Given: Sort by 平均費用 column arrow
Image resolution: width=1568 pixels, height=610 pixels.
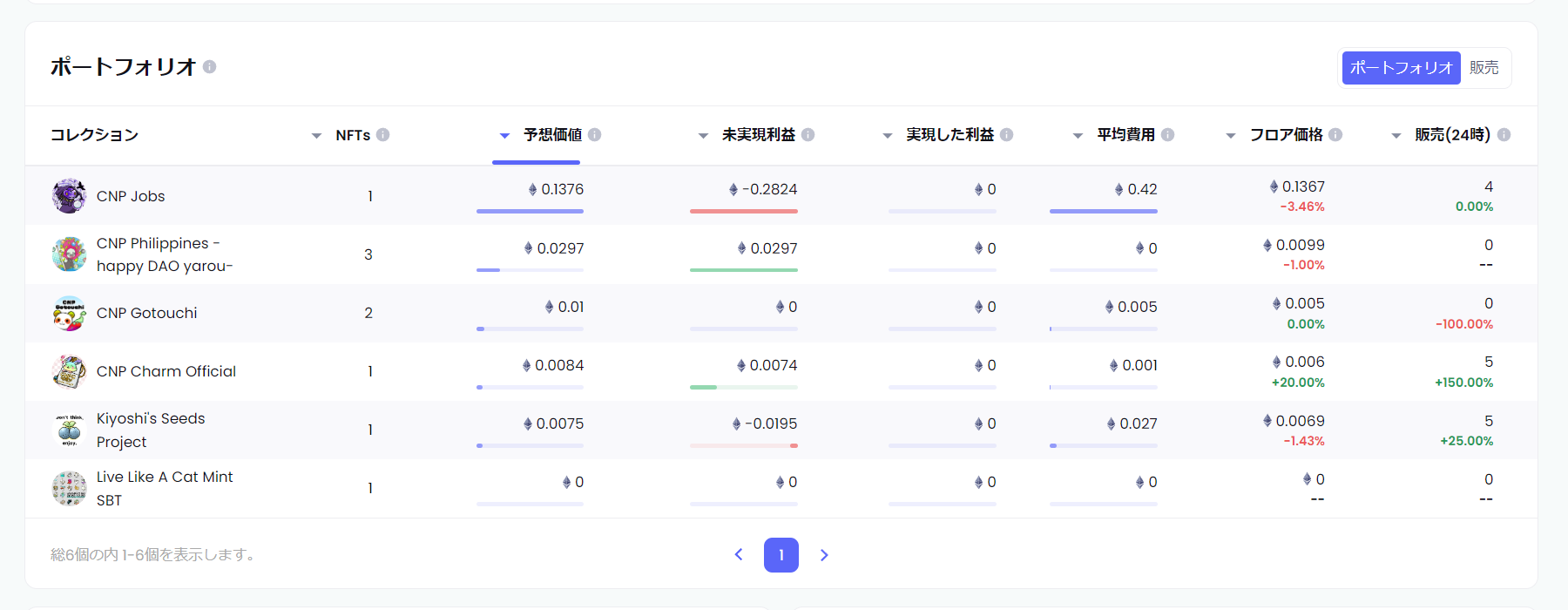Looking at the screenshot, I should (x=1078, y=135).
